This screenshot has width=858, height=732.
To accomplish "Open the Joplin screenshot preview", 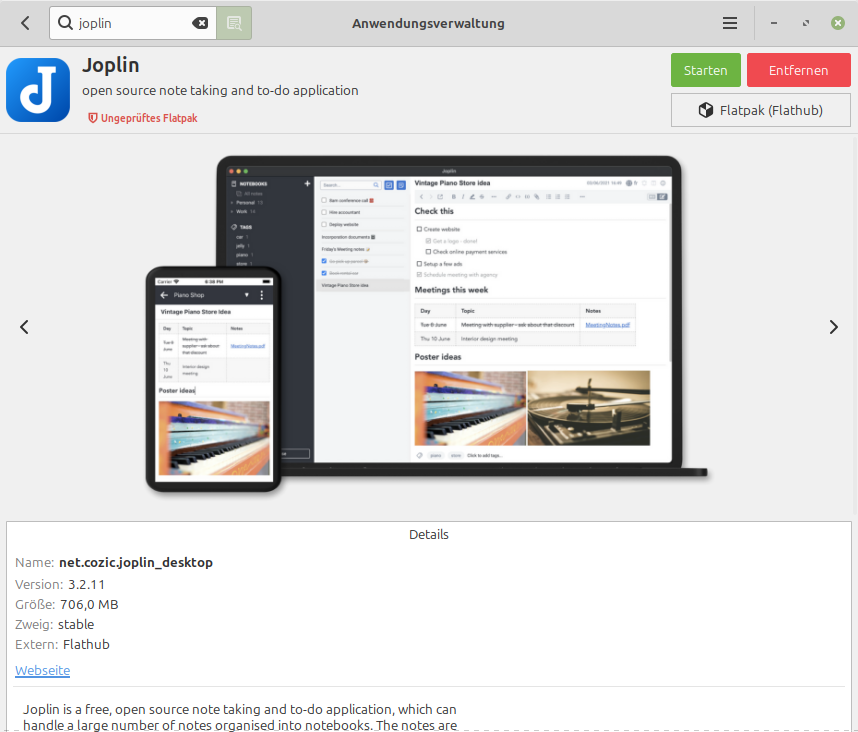I will pos(427,324).
